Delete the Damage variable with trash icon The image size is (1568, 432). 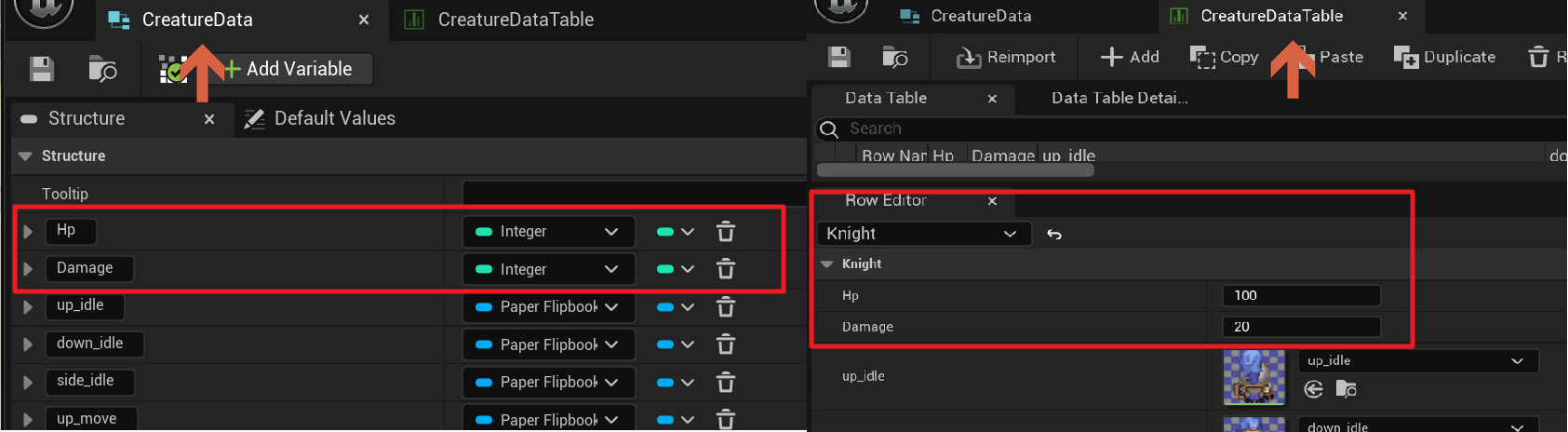coord(726,269)
